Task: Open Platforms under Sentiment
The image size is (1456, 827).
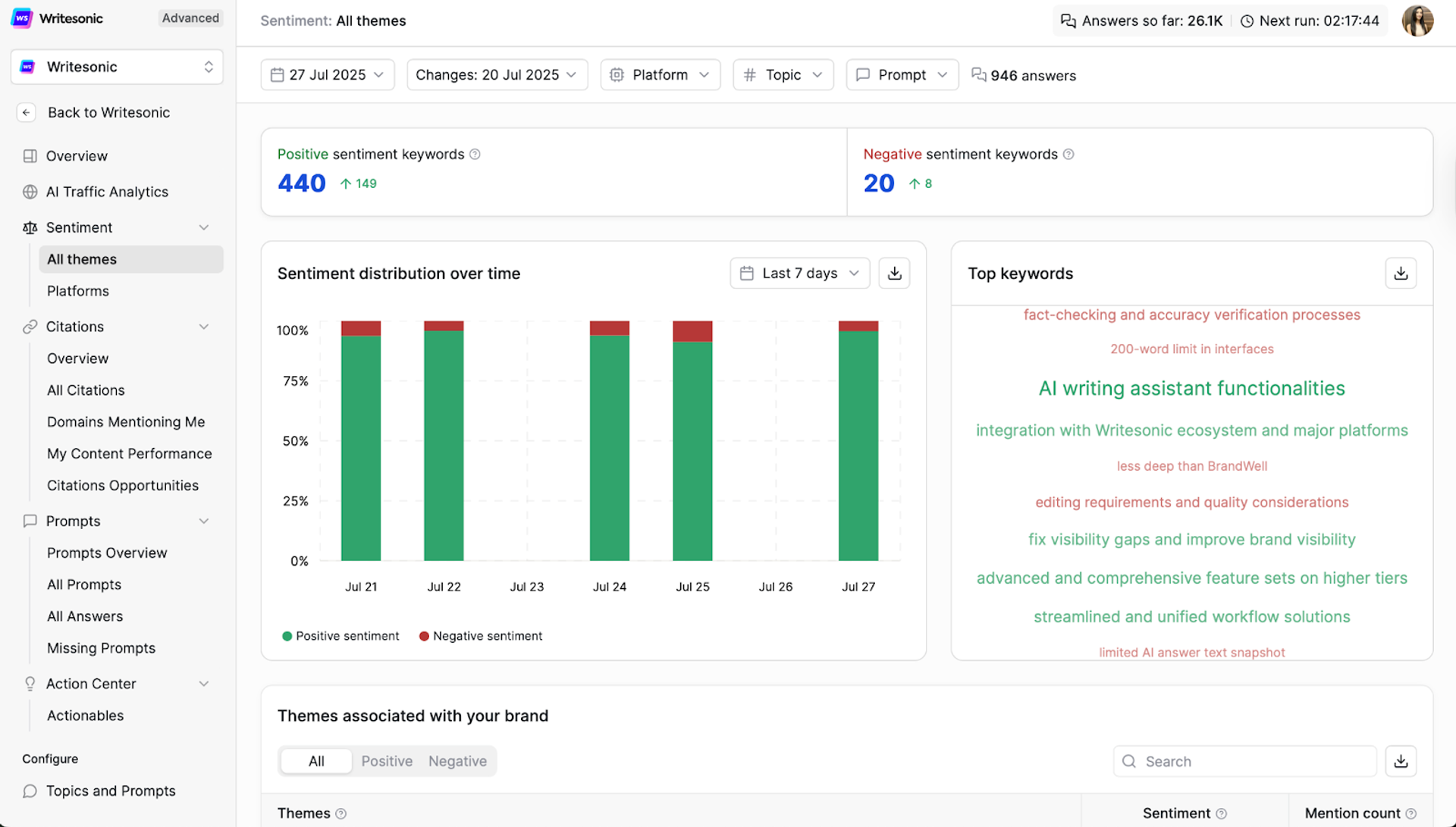Action: tap(78, 291)
